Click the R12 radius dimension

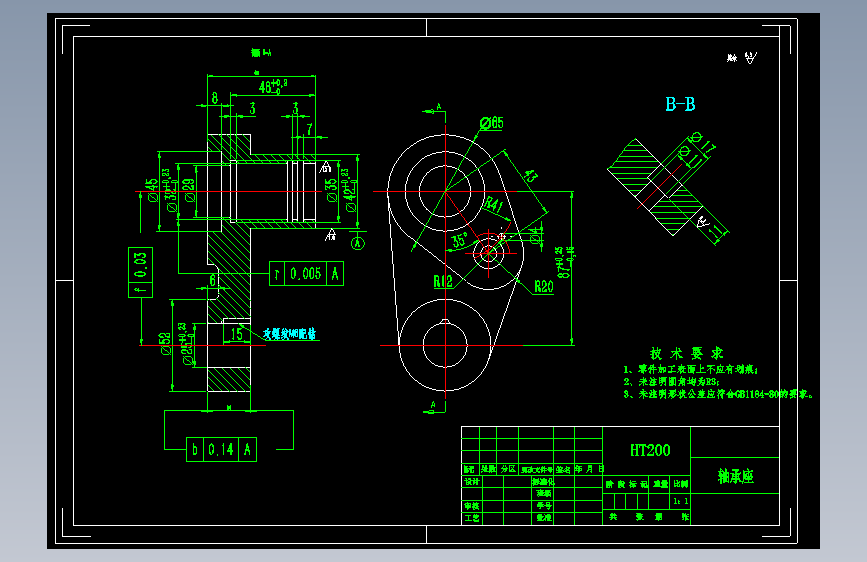[442, 282]
